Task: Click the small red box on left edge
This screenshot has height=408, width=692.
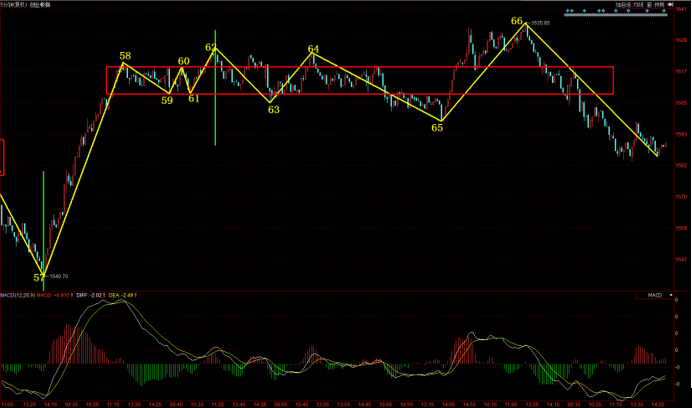Action: [3, 157]
